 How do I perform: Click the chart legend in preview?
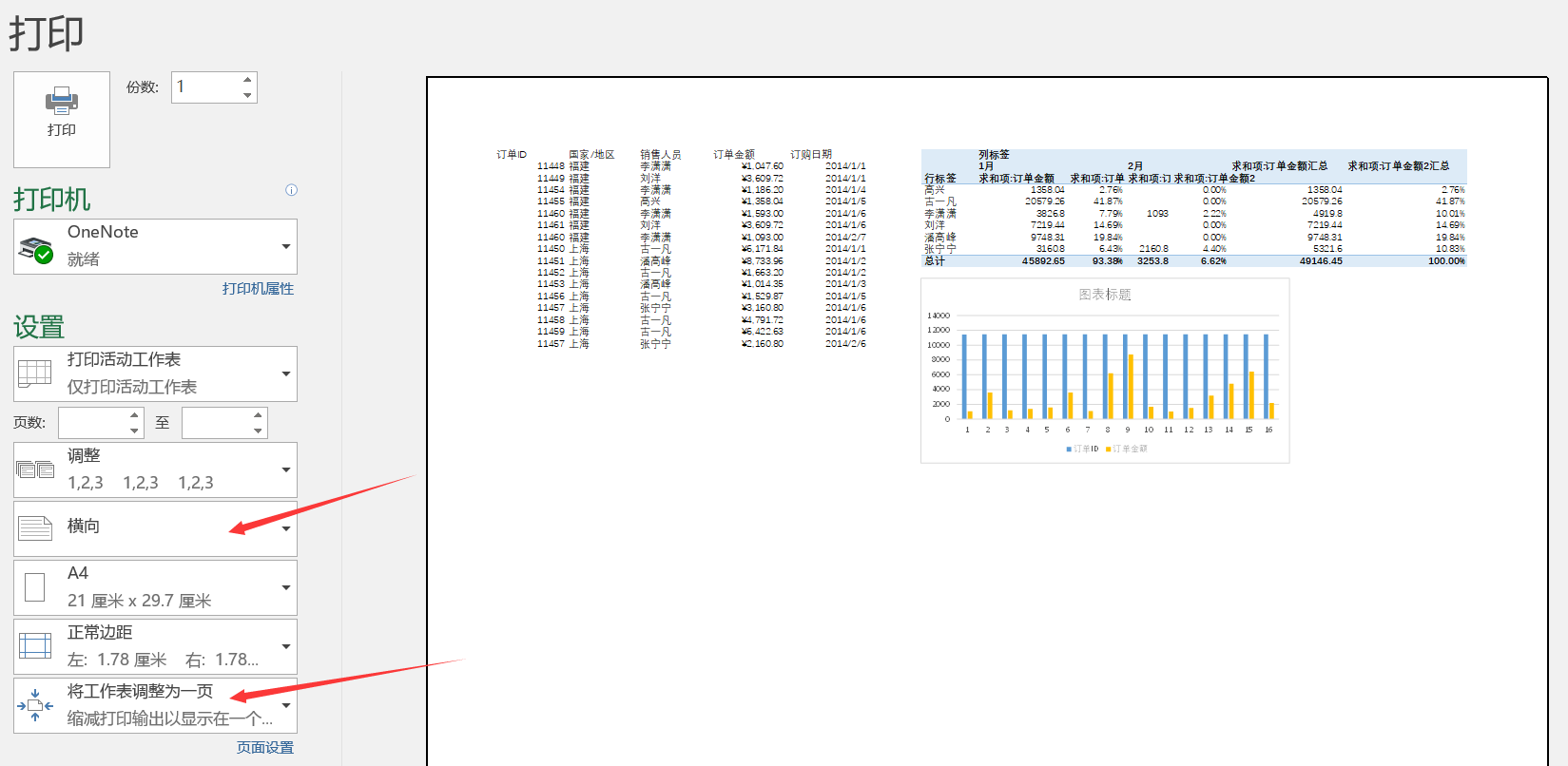(1107, 449)
